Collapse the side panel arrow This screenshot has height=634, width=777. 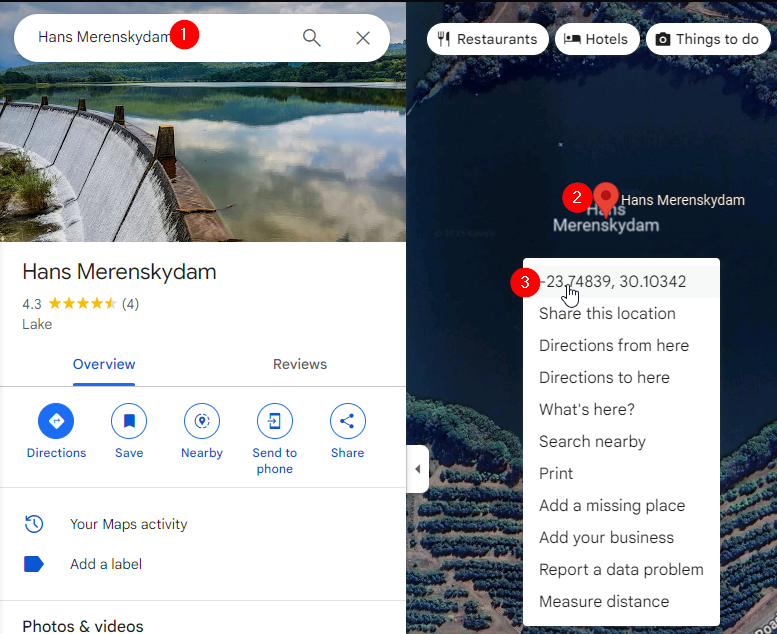(x=417, y=469)
